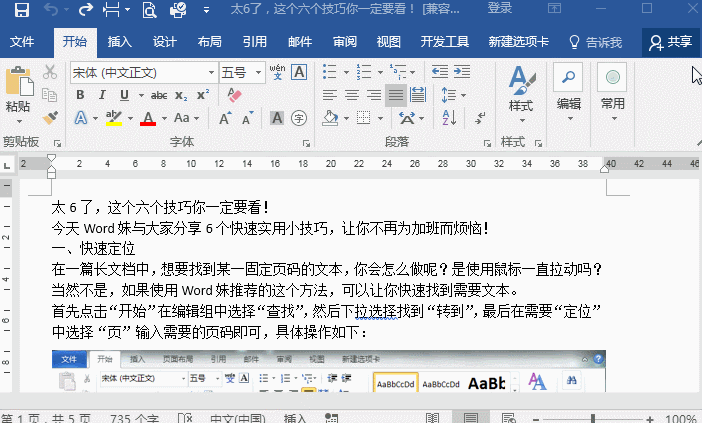The width and height of the screenshot is (702, 423).
Task: Toggle character shading
Action: [x=277, y=118]
